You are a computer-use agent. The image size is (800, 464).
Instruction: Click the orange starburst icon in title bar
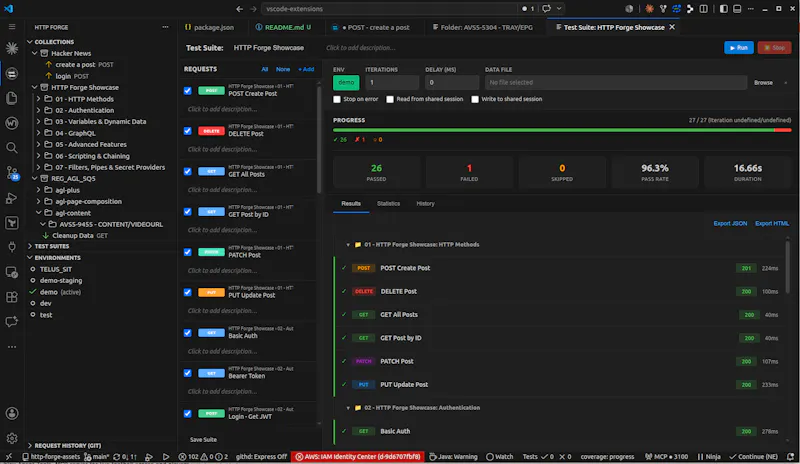649,9
